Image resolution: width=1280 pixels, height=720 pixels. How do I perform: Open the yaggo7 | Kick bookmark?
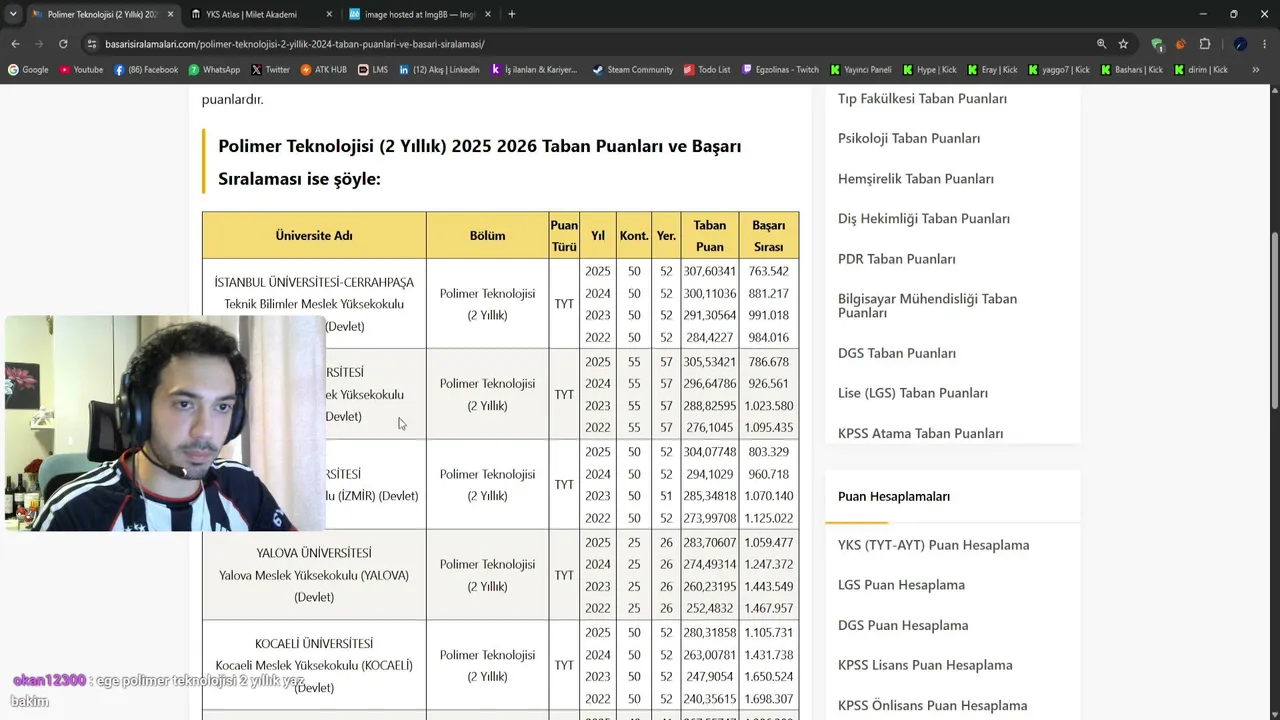pos(1058,70)
